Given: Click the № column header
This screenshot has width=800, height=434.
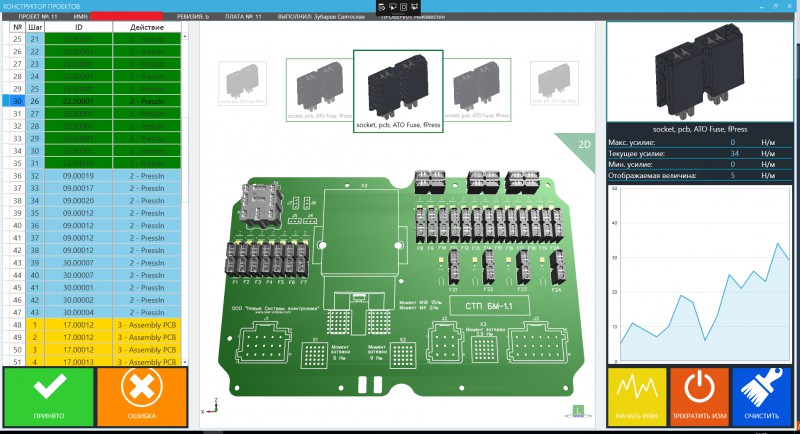Looking at the screenshot, I should click(18, 27).
